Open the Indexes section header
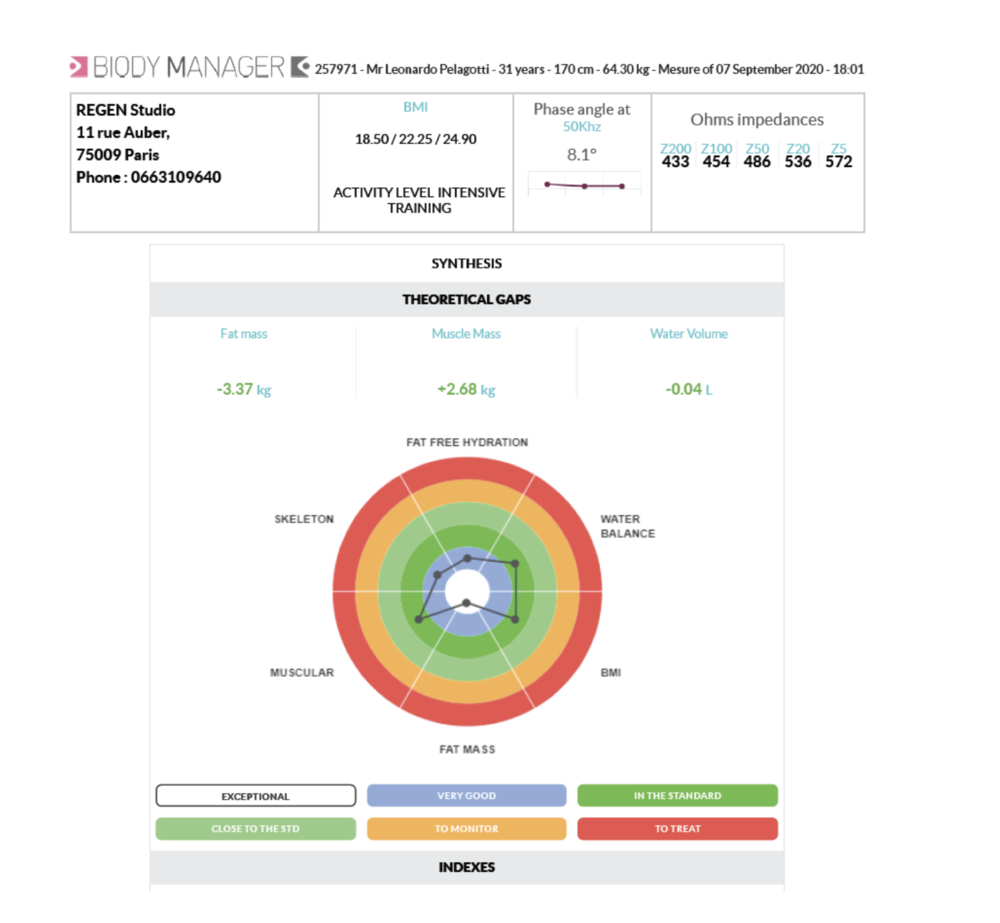1000x923 pixels. point(466,867)
